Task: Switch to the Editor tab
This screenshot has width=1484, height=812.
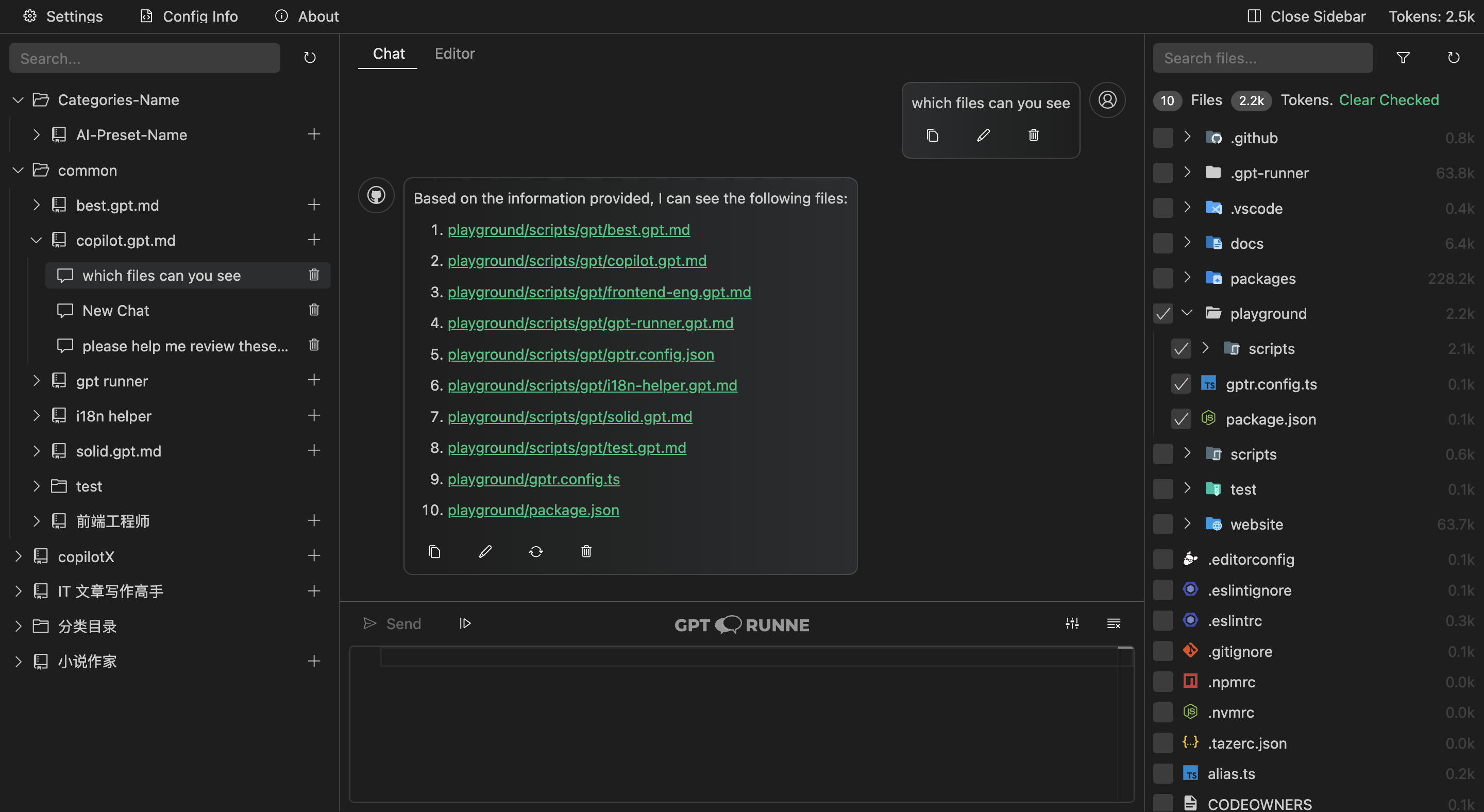Action: [454, 54]
